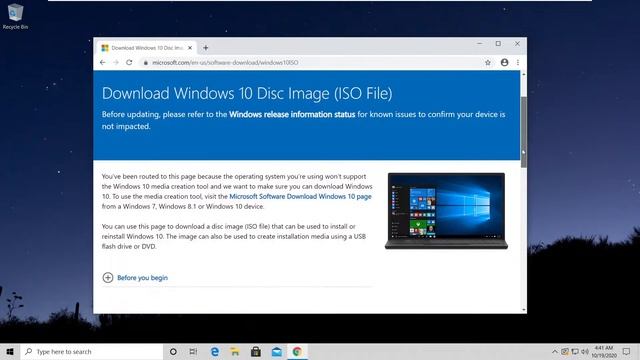Bookmark this page with the star icon
640x360 pixels.
pos(488,62)
